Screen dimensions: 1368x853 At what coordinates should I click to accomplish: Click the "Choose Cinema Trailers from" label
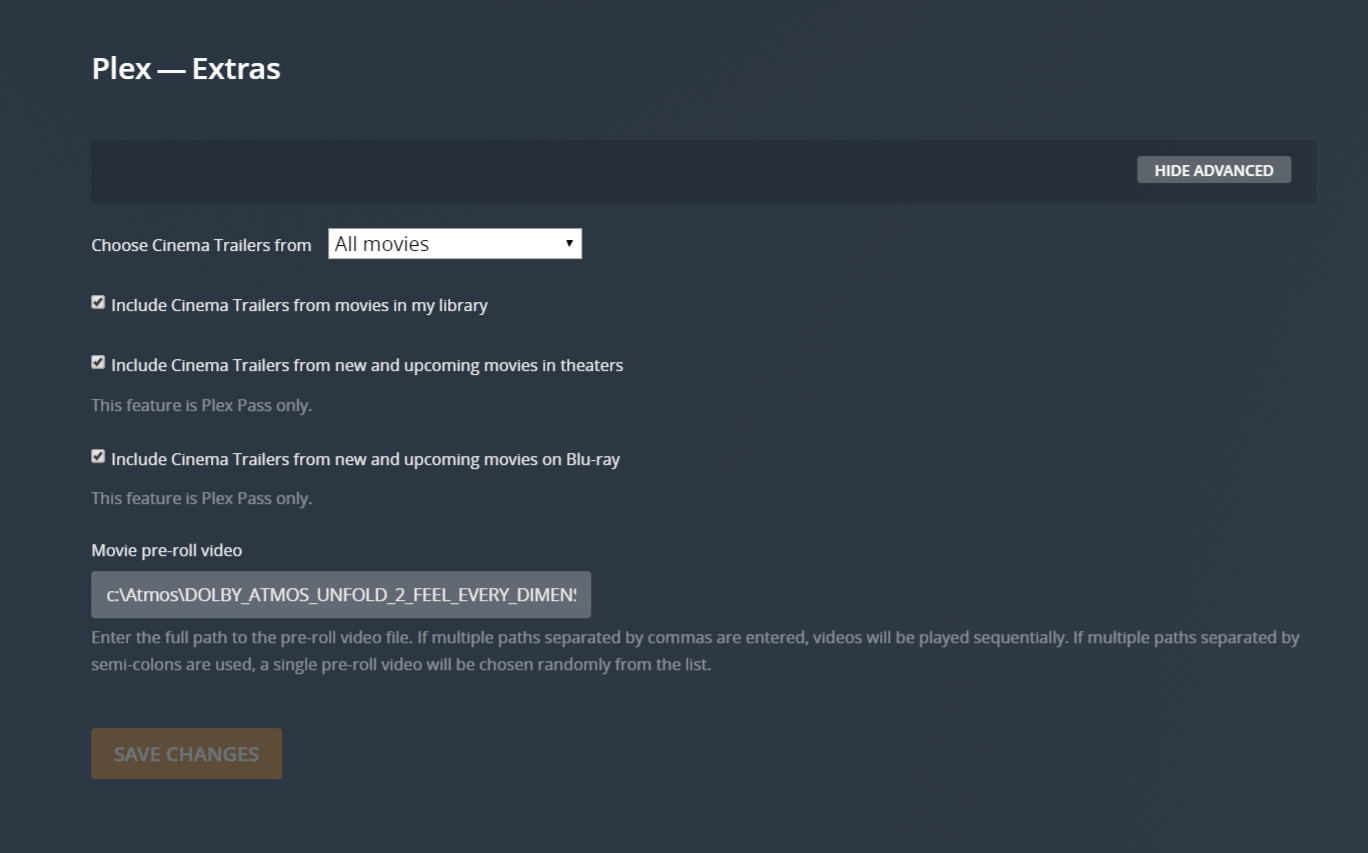[x=201, y=245]
